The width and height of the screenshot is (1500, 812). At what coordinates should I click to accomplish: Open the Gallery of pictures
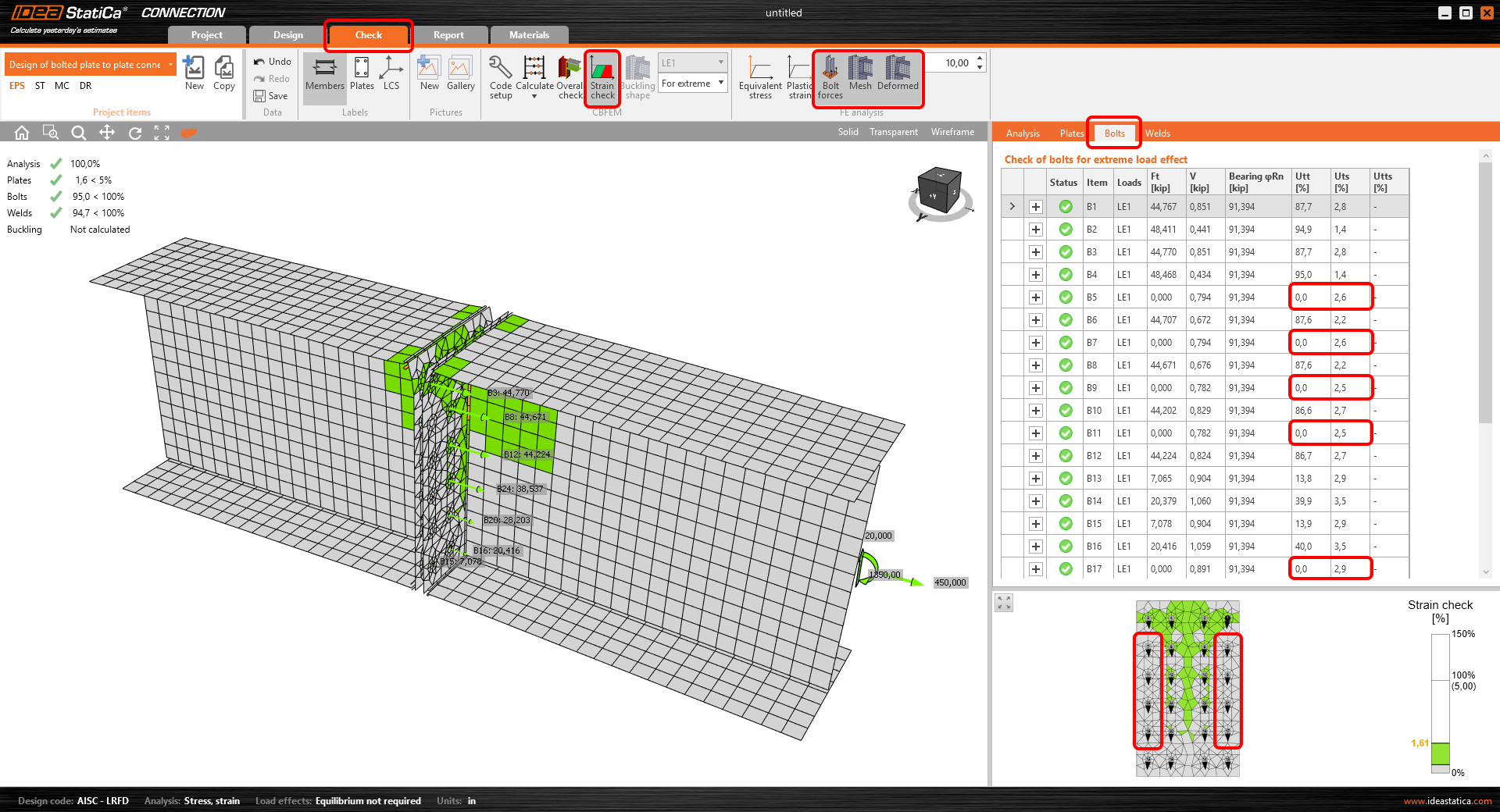[x=460, y=73]
